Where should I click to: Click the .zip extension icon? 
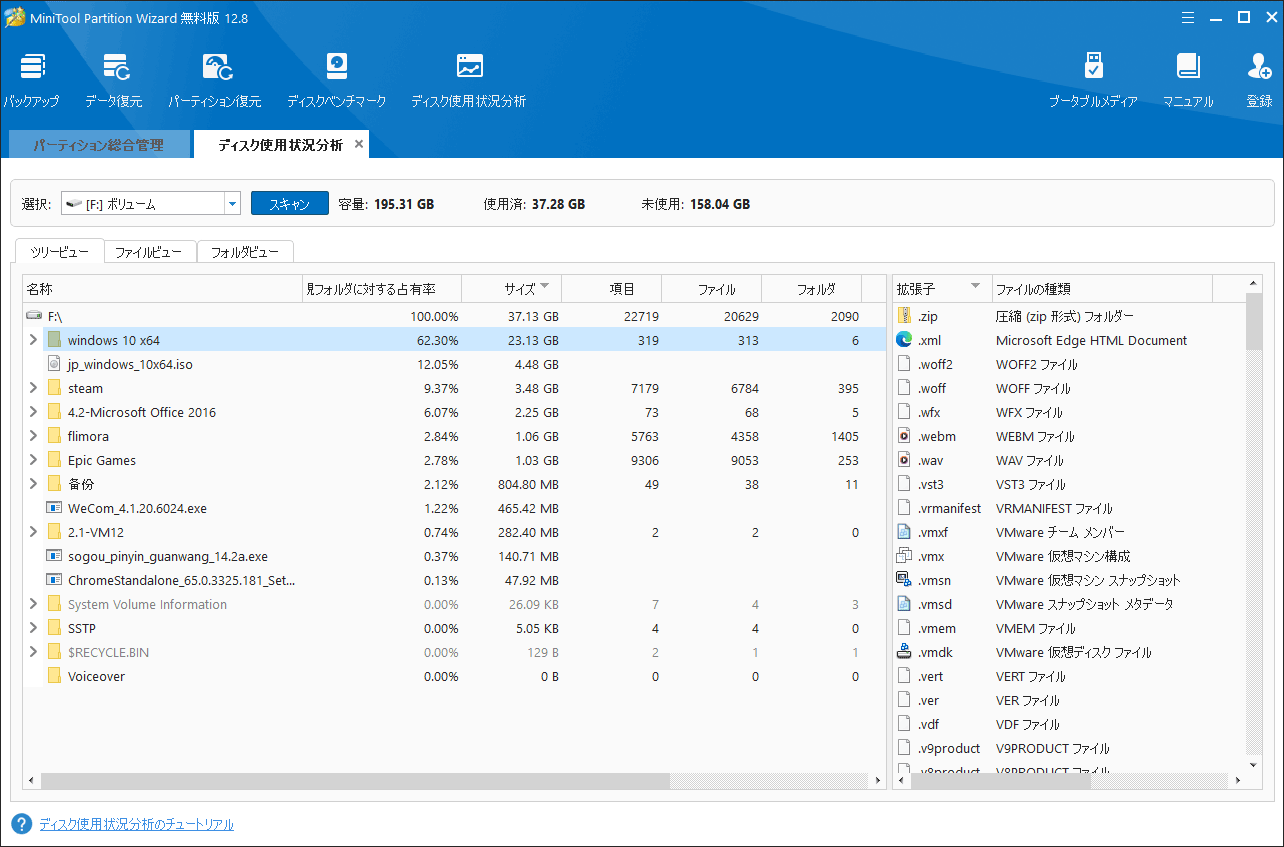coord(905,316)
